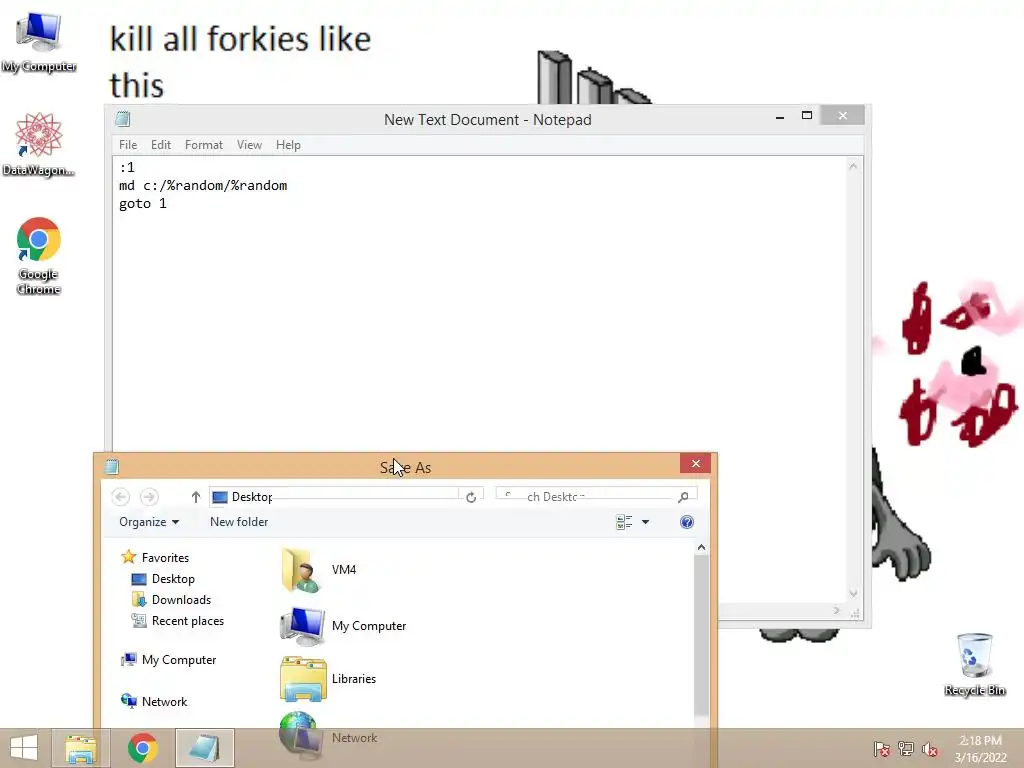Open My Computer desktop icon
This screenshot has height=768, width=1024.
(x=39, y=43)
